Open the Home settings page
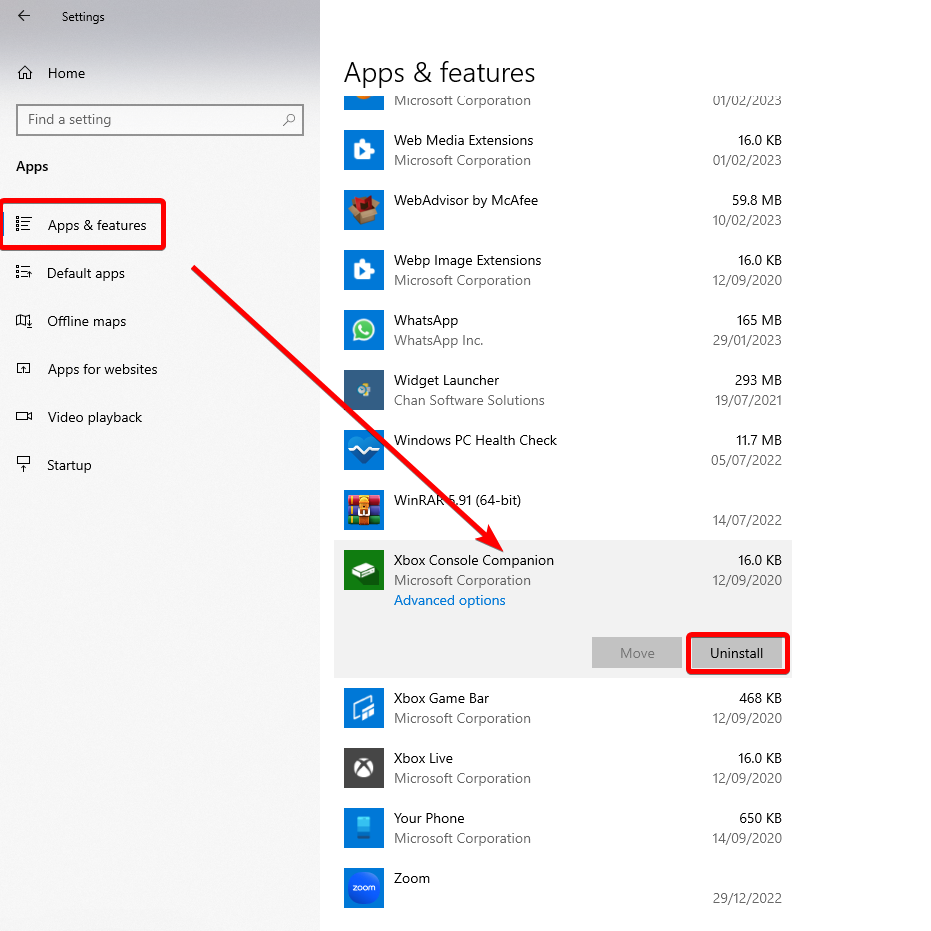 (66, 73)
